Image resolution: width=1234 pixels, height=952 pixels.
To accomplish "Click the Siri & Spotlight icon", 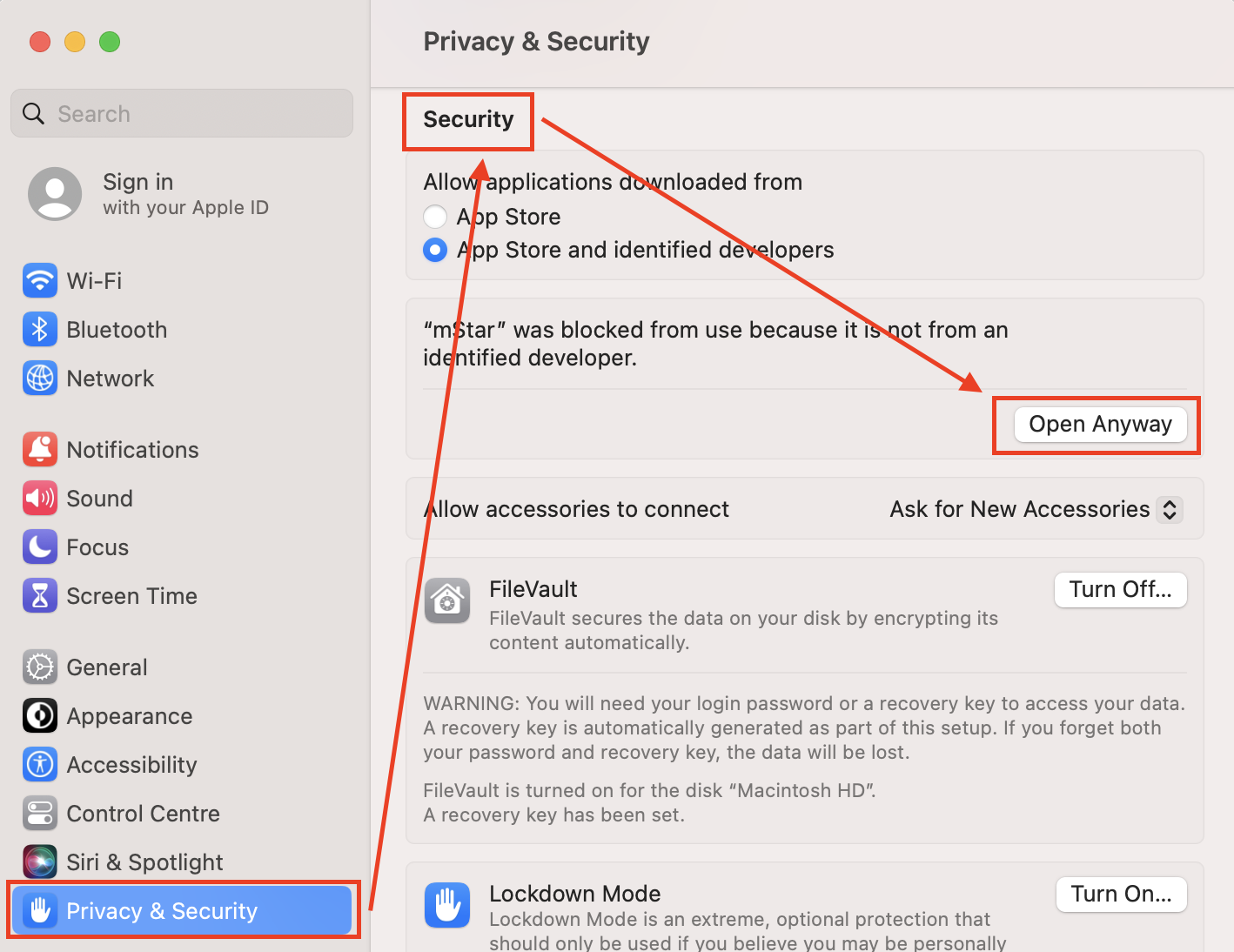I will (x=40, y=861).
